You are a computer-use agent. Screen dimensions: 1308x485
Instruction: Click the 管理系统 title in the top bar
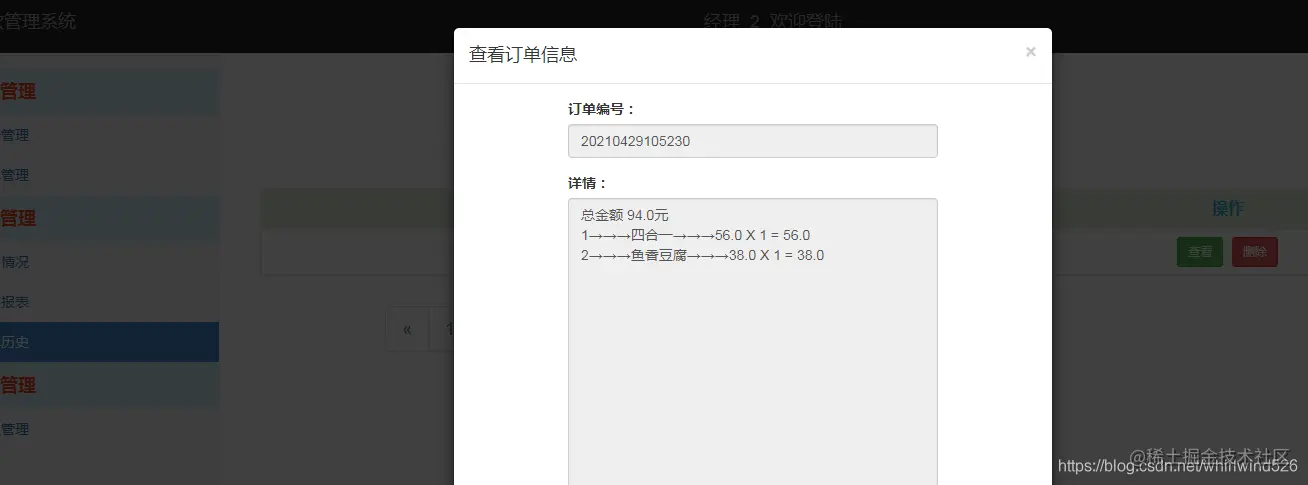38,20
